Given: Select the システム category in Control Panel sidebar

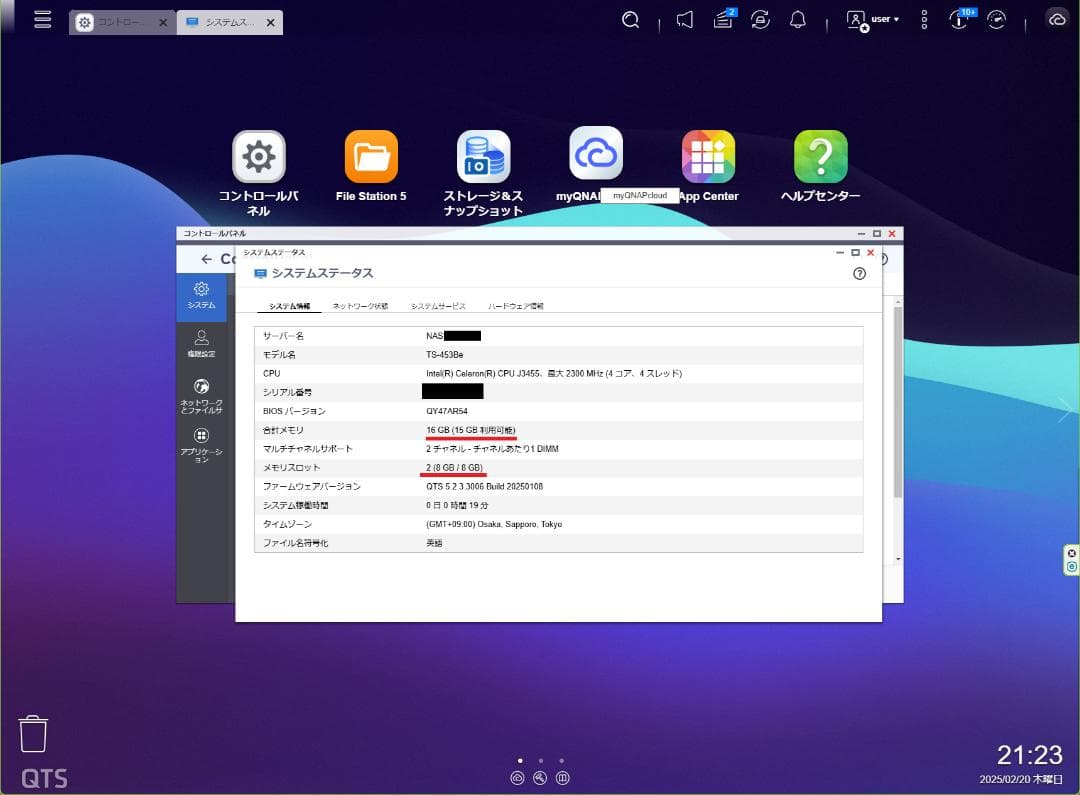Looking at the screenshot, I should (x=200, y=295).
